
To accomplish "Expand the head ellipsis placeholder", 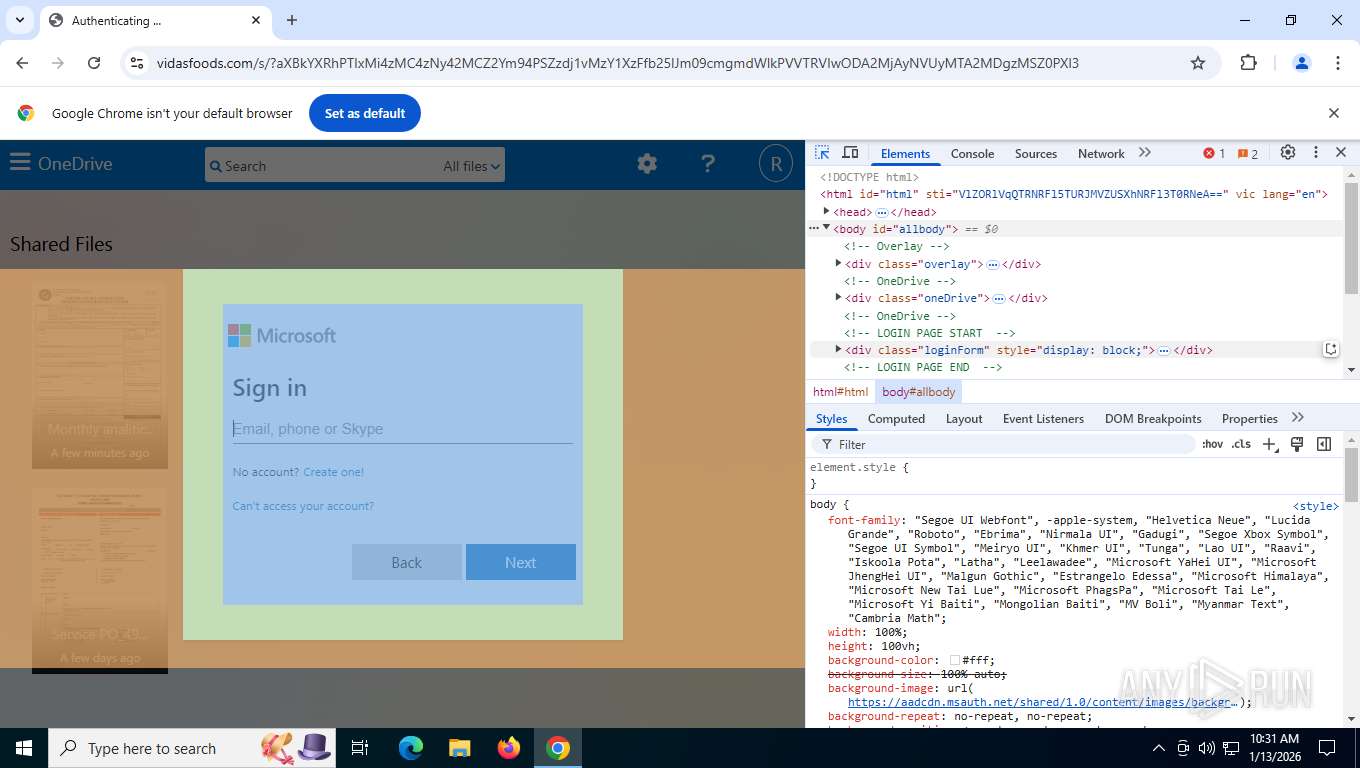I will (x=882, y=213).
